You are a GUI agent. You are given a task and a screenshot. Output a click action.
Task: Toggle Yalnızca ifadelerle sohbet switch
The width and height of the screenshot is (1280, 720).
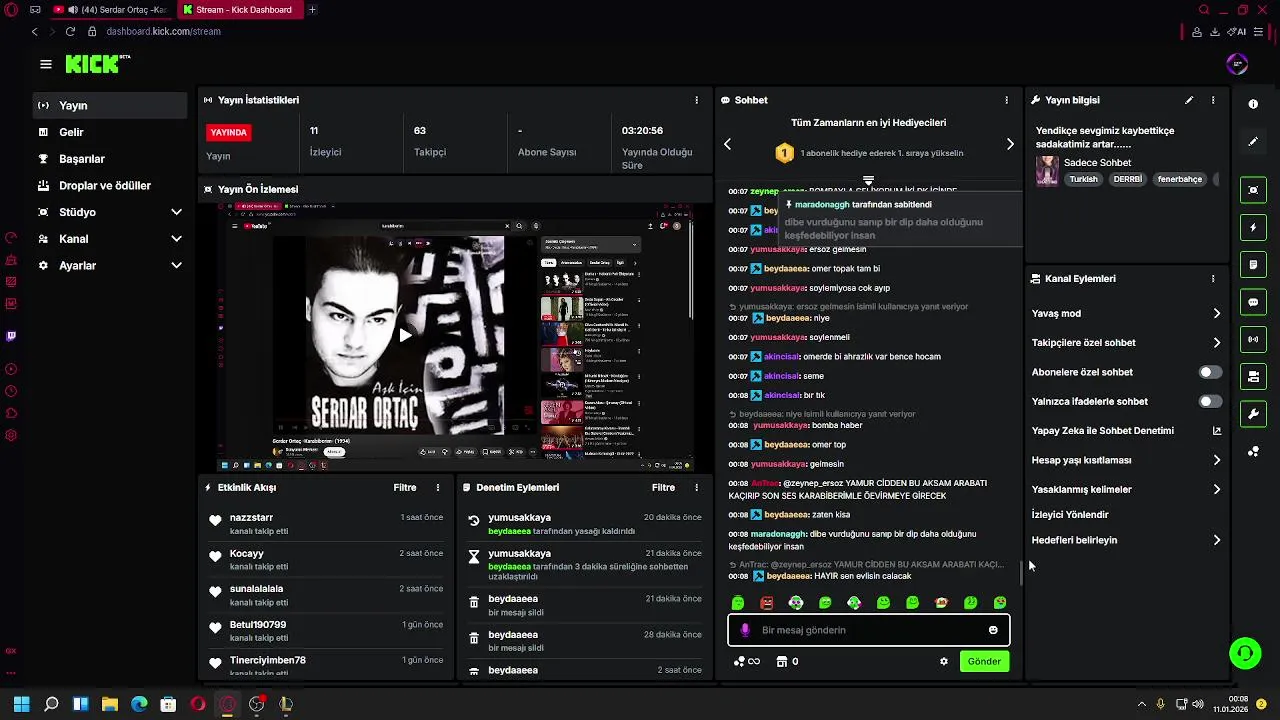1210,401
